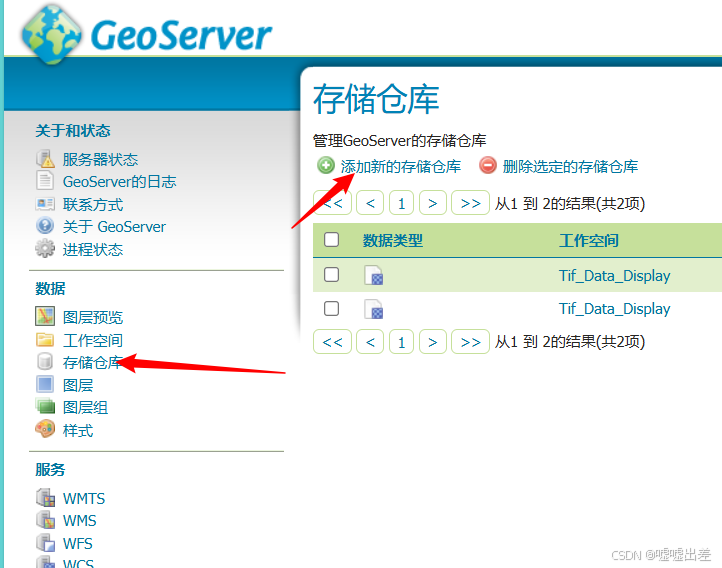The height and width of the screenshot is (568, 722).
Task: Click the workspaces folder icon
Action: pos(45,340)
